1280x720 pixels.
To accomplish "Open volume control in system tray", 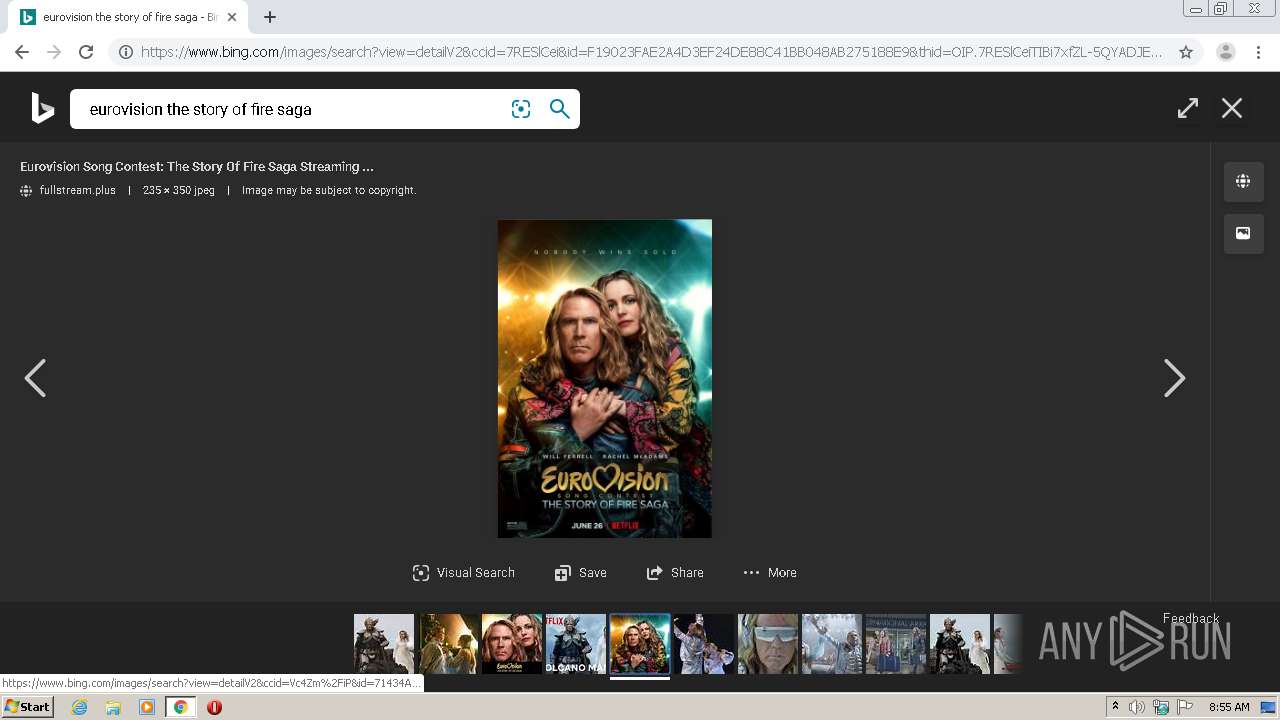I will (x=1137, y=707).
